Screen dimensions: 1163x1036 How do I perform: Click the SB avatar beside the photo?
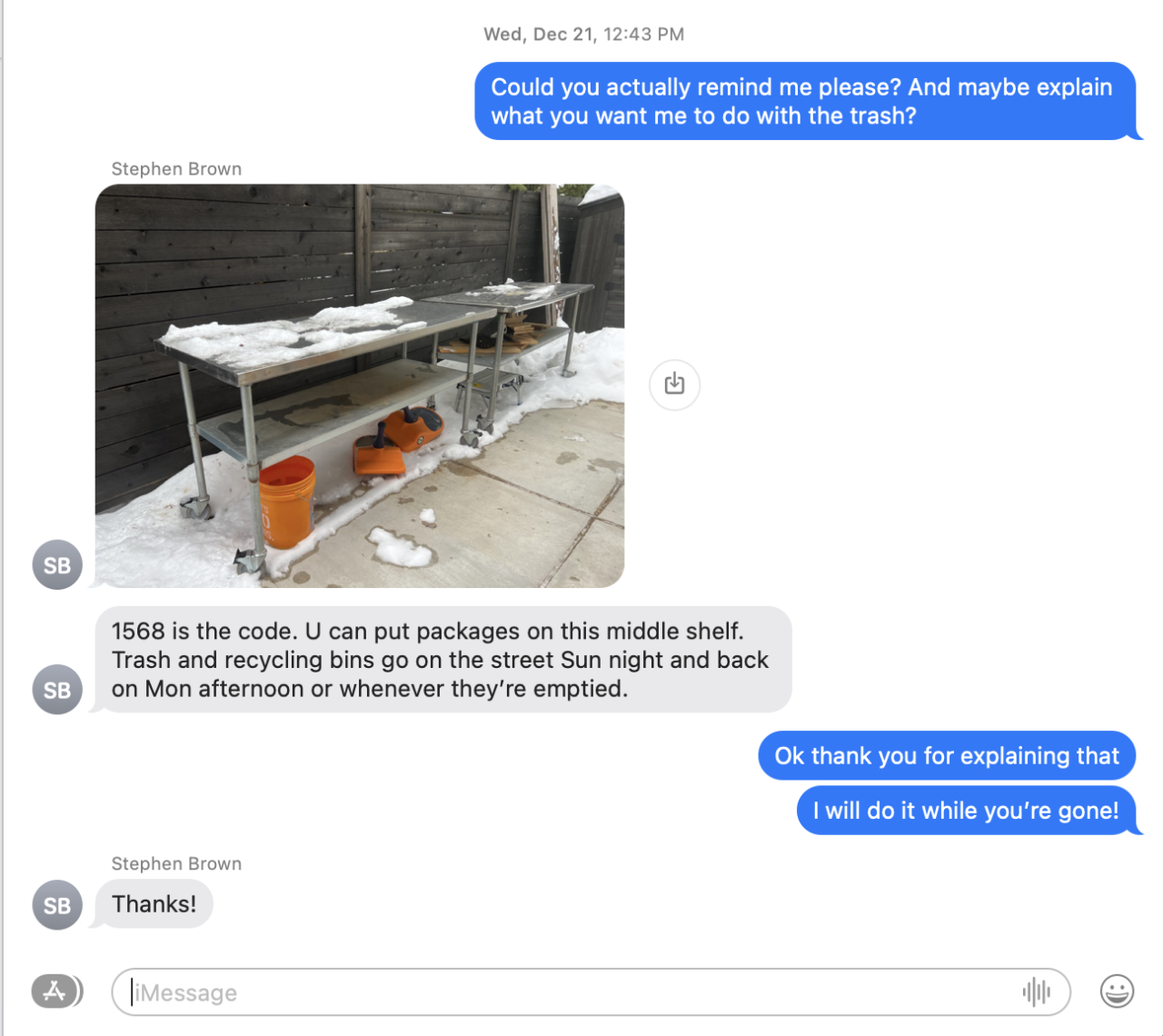point(57,565)
